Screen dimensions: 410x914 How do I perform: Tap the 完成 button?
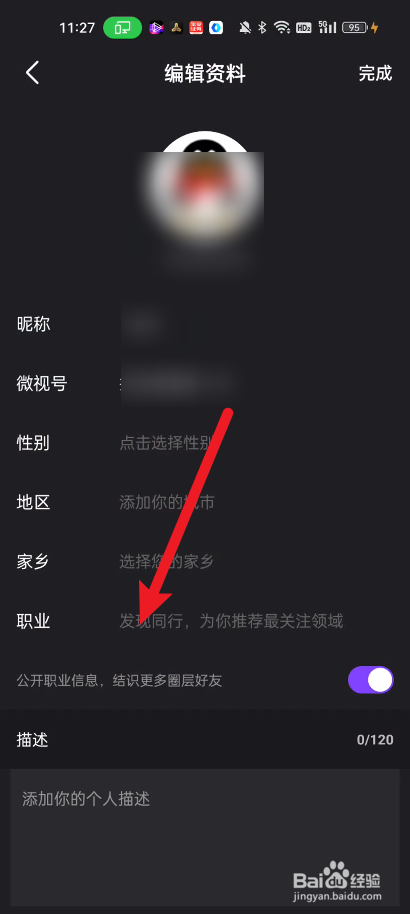coord(375,73)
